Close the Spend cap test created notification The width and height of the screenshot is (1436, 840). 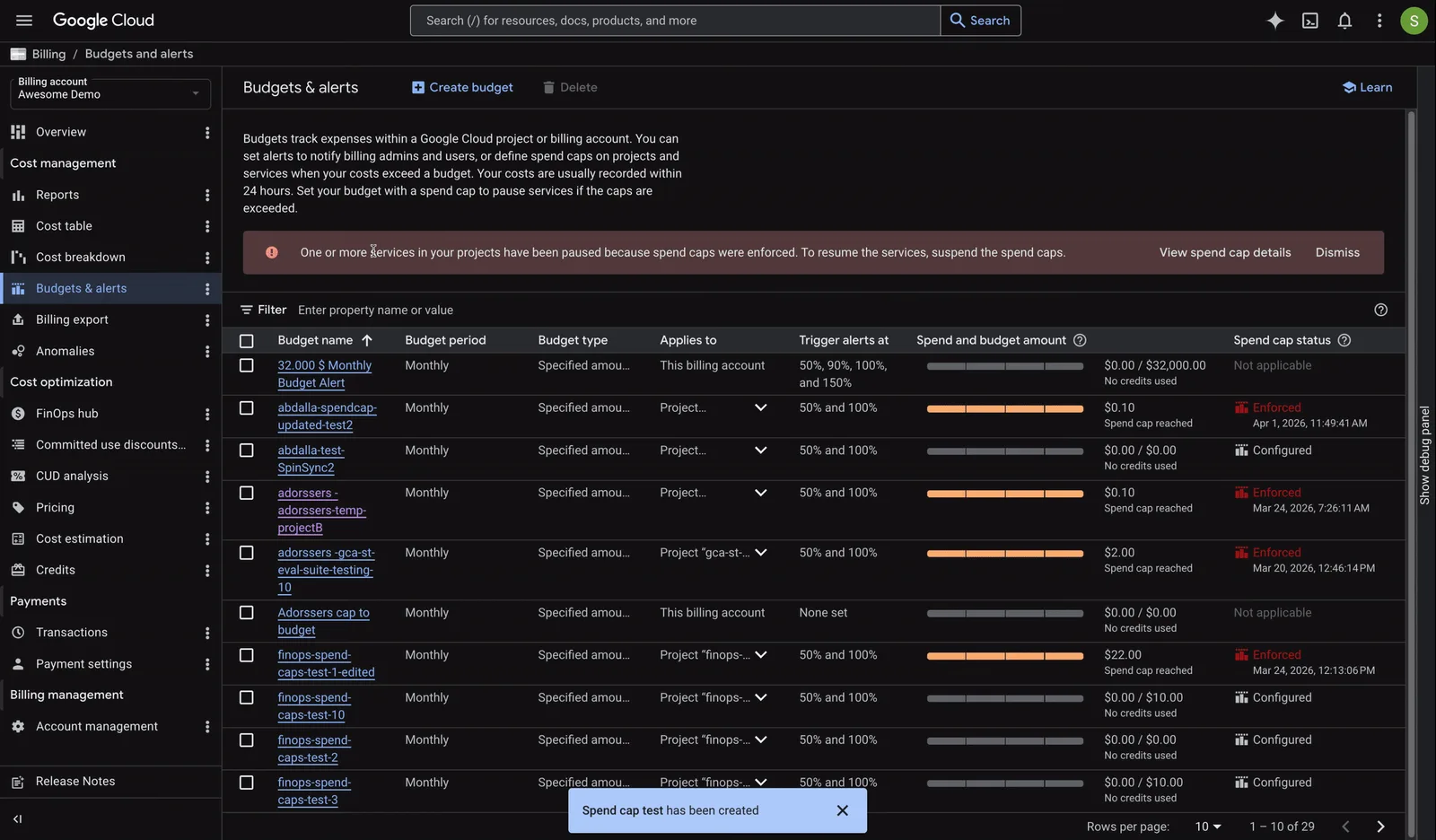click(842, 810)
